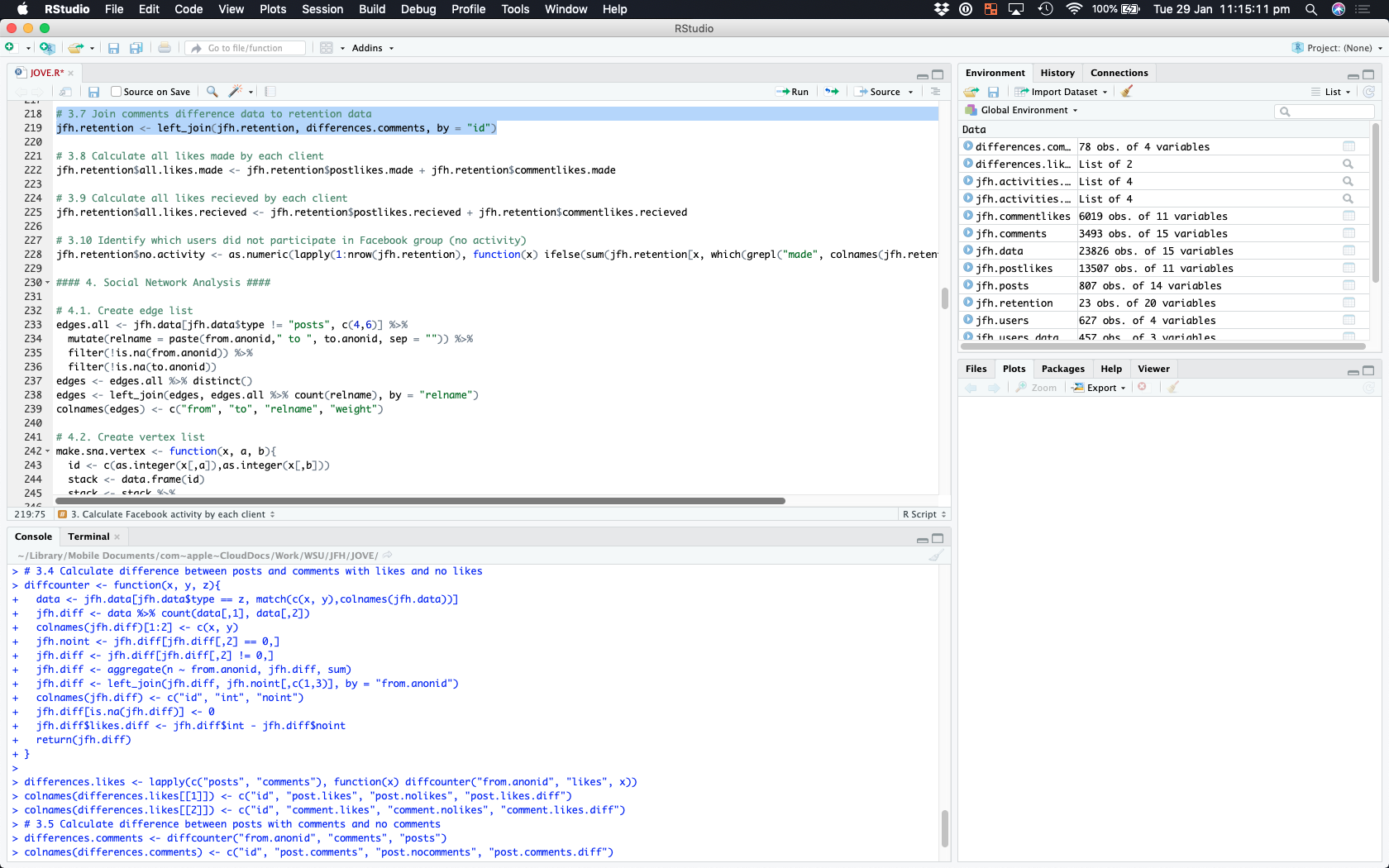Expand the jfh.retention data object
The image size is (1389, 868).
[967, 303]
